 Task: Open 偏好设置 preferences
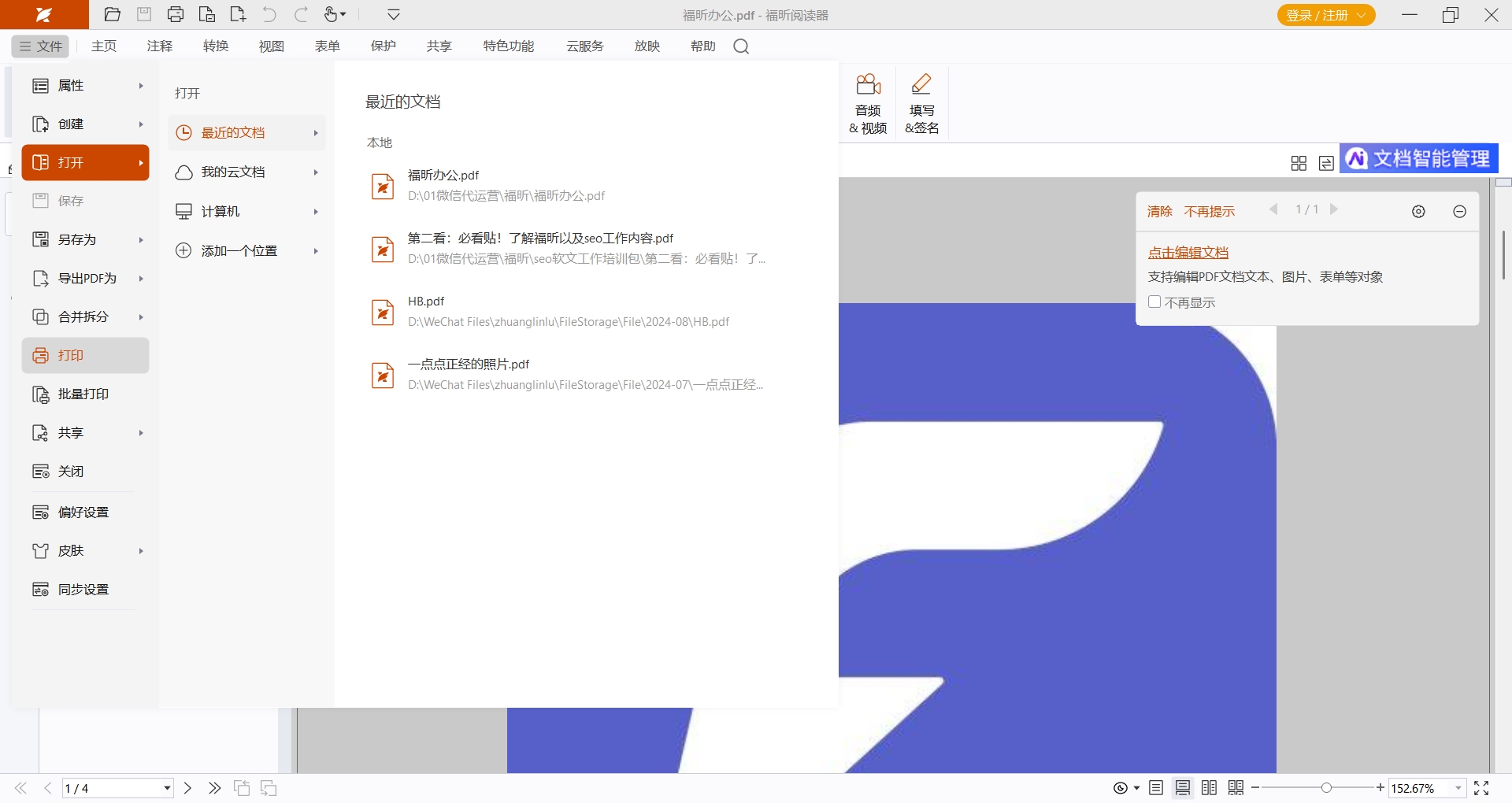click(x=86, y=513)
